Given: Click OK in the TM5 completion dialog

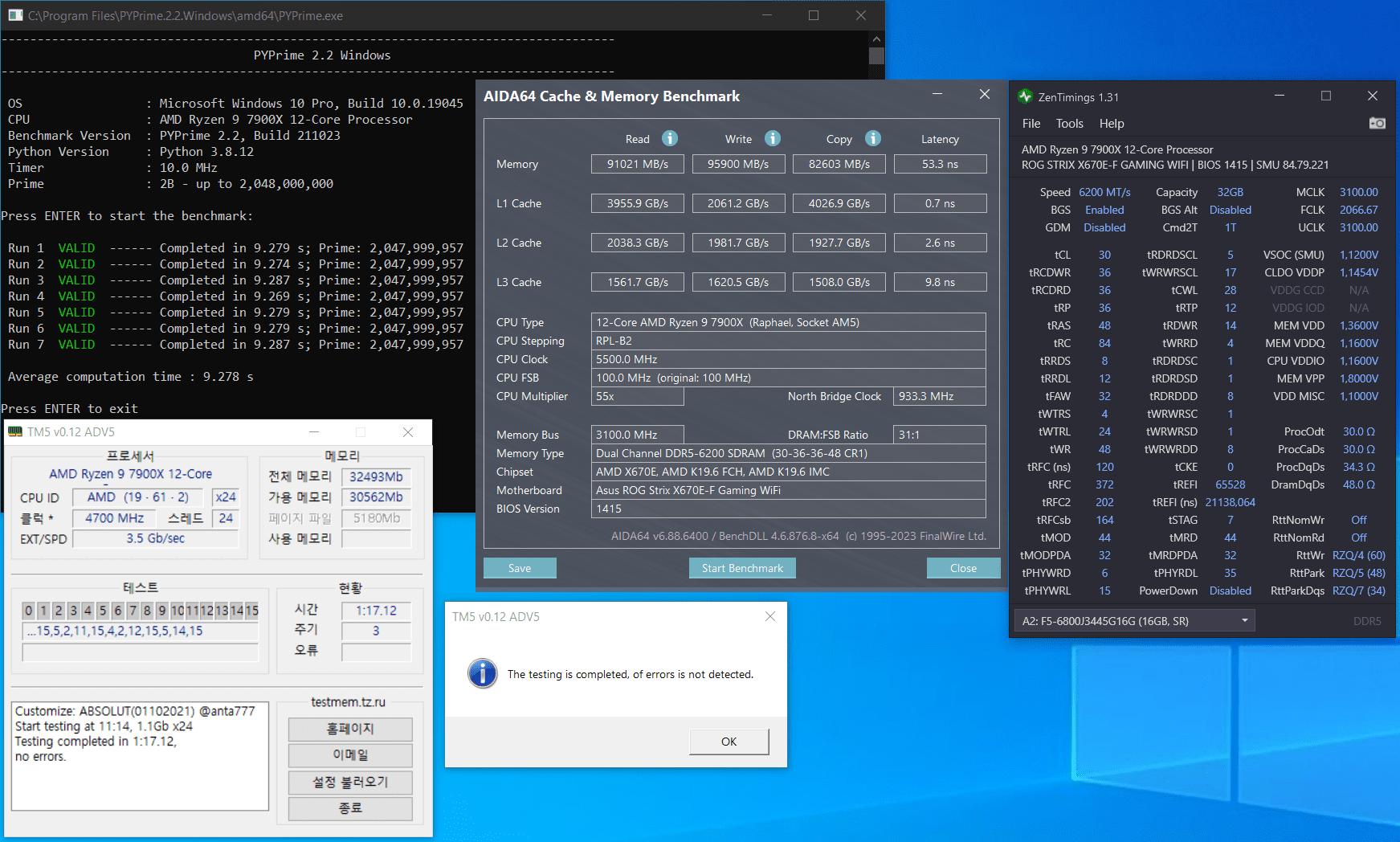Looking at the screenshot, I should (729, 742).
